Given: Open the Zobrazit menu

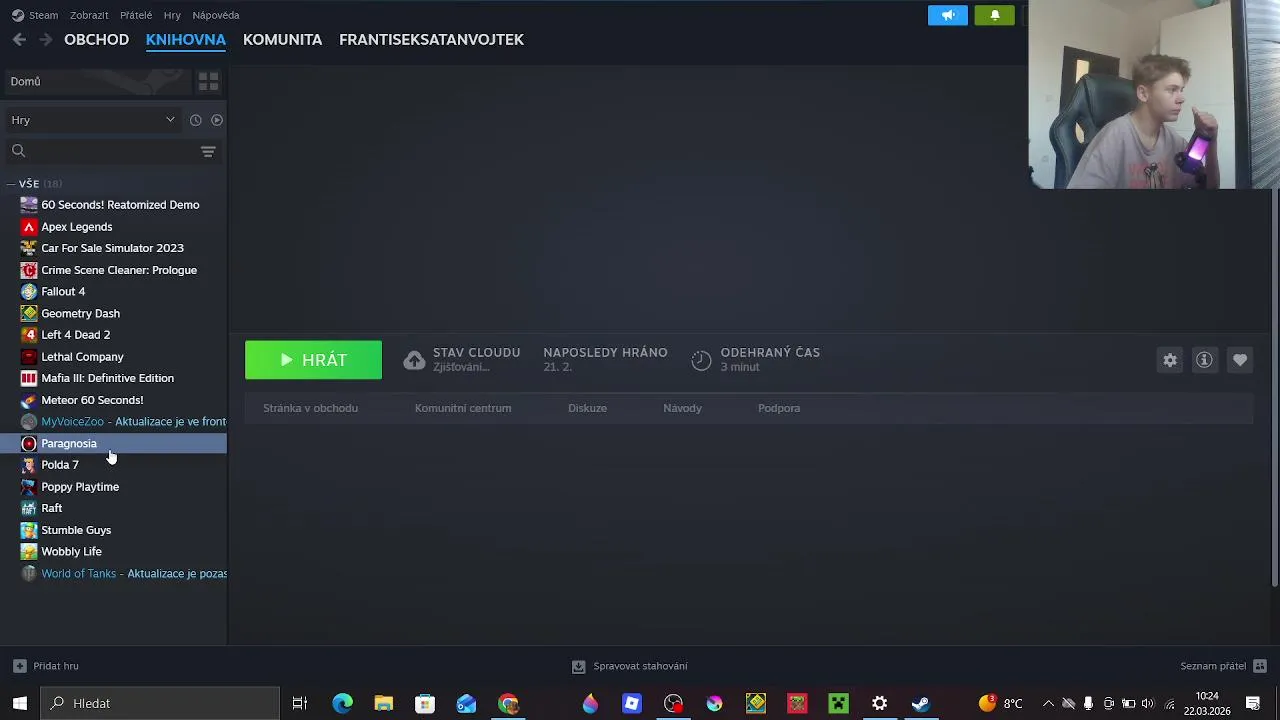Looking at the screenshot, I should tap(89, 15).
